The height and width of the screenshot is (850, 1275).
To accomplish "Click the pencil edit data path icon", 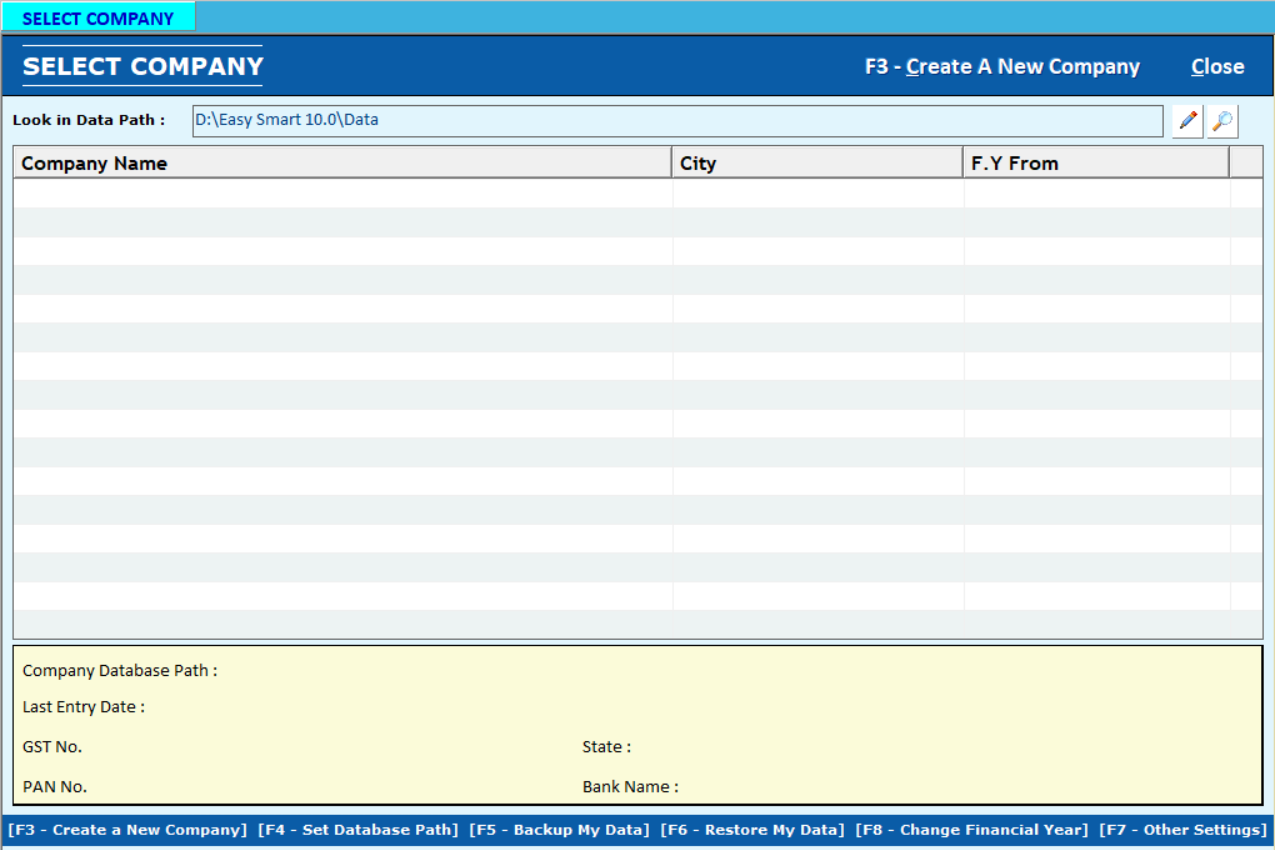I will pos(1187,121).
